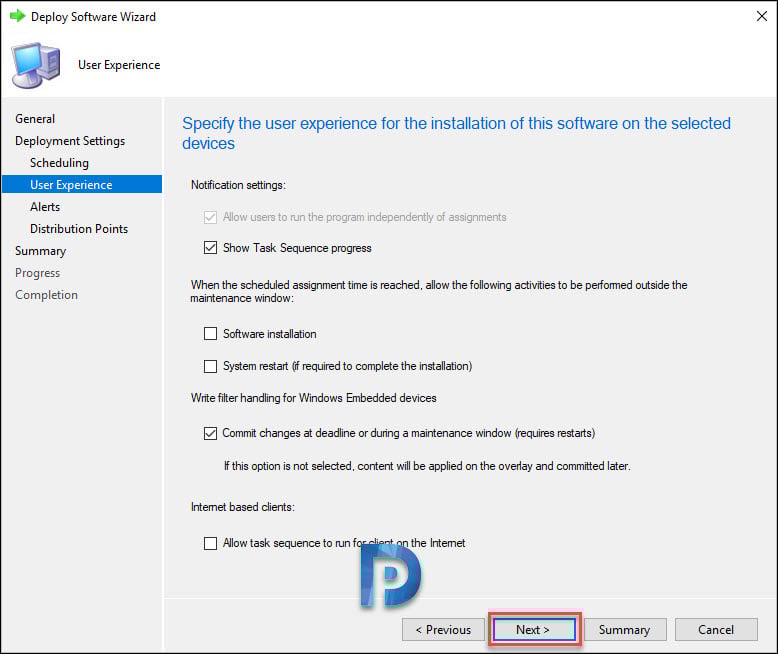Click the Internet based clients label
The width and height of the screenshot is (778, 654).
point(243,507)
